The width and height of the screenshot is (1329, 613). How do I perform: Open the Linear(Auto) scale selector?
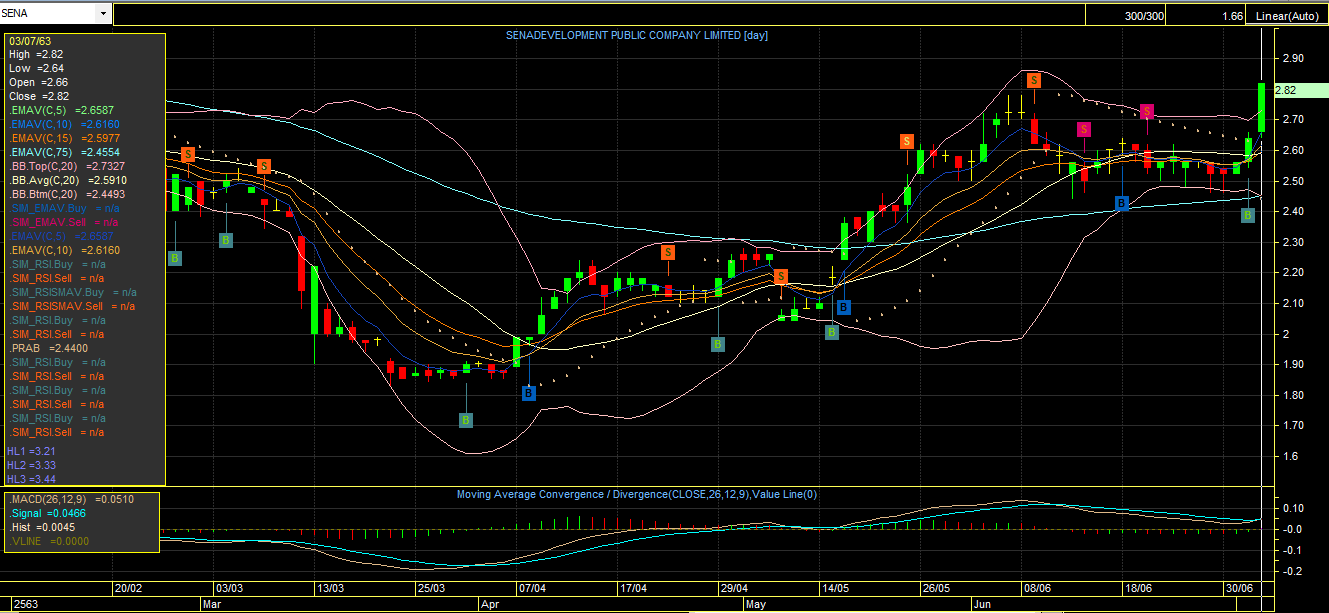[x=1289, y=15]
